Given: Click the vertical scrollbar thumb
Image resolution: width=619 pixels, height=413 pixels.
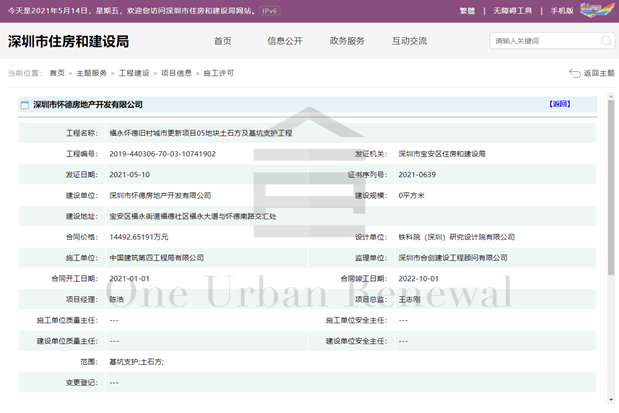Looking at the screenshot, I should [611, 187].
